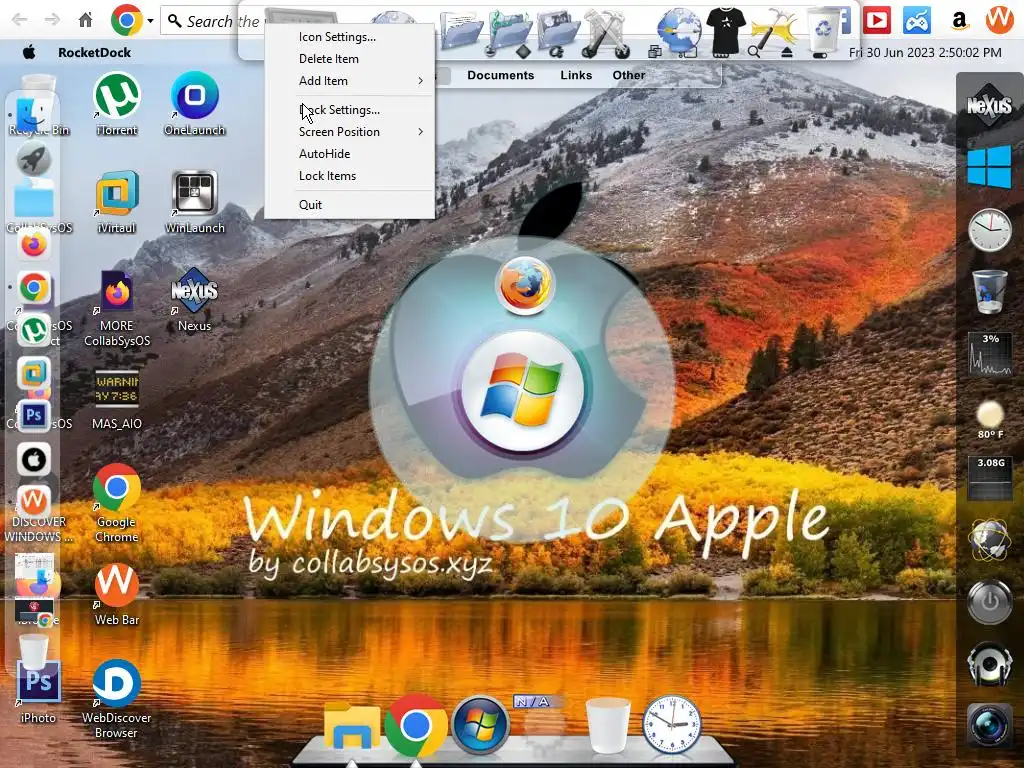Open the MAS_AIO desktop shortcut

pos(117,398)
